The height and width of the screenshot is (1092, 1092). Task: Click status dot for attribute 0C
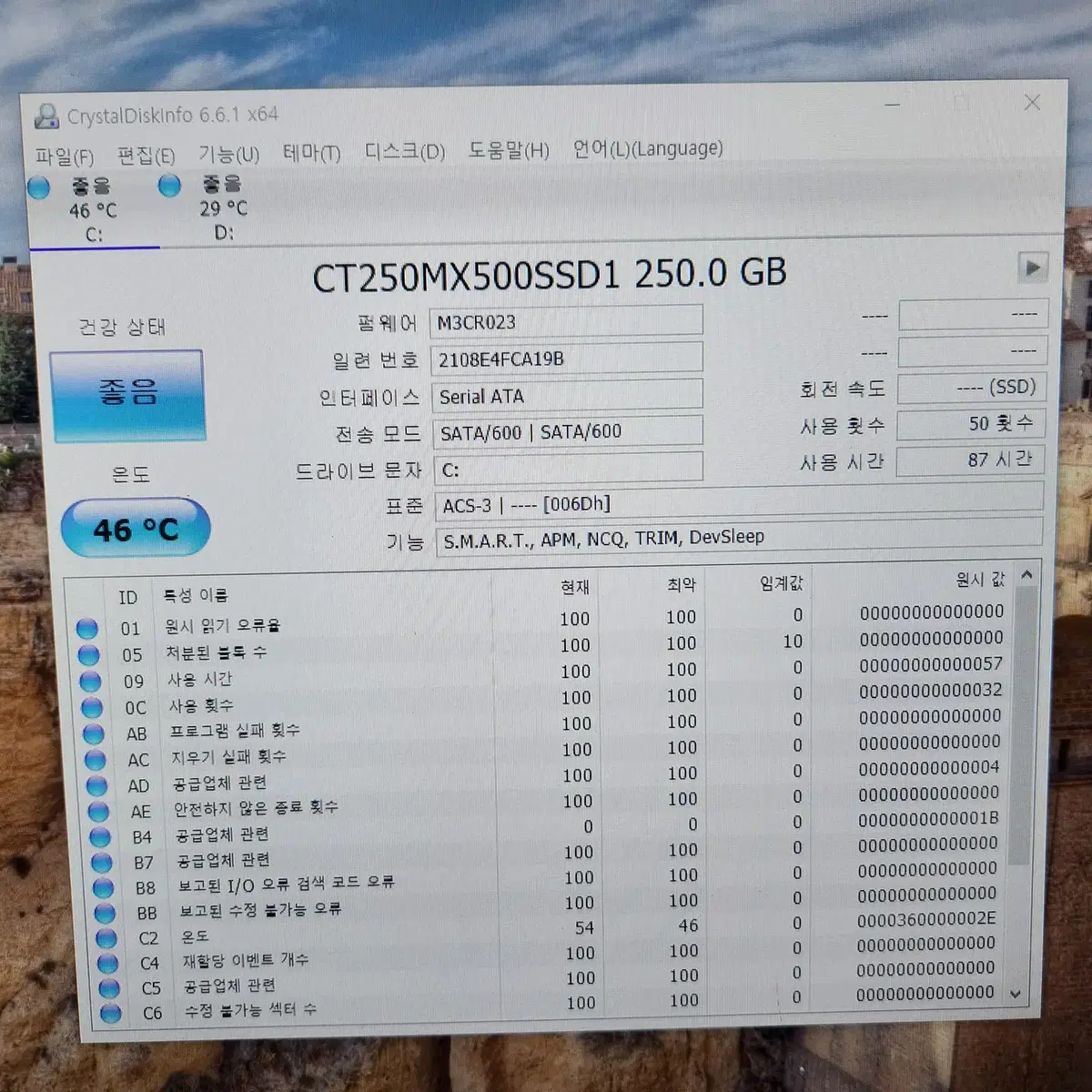pyautogui.click(x=92, y=707)
